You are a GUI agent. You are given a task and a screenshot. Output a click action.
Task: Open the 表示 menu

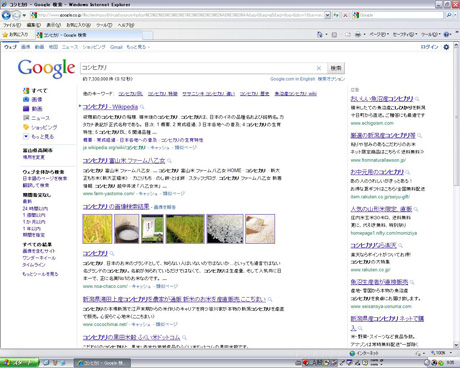click(53, 25)
